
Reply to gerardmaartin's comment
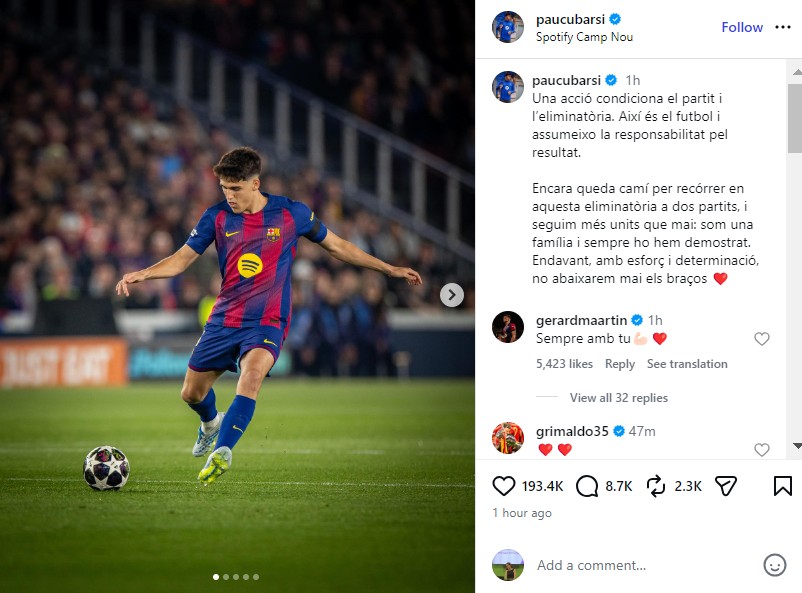coord(620,364)
